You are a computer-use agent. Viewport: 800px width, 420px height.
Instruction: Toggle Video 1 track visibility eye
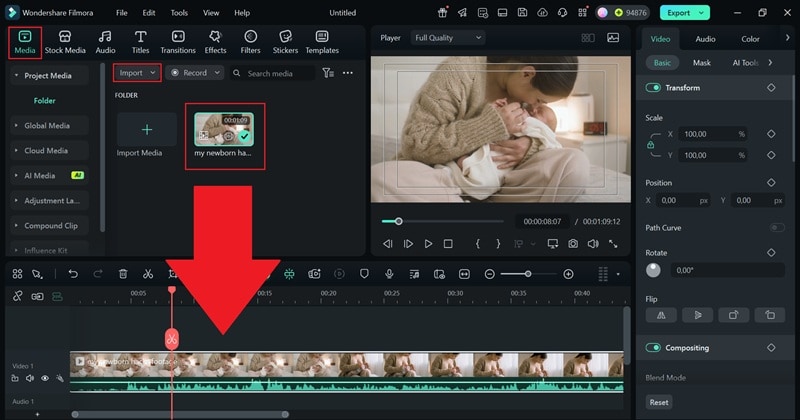tap(45, 378)
